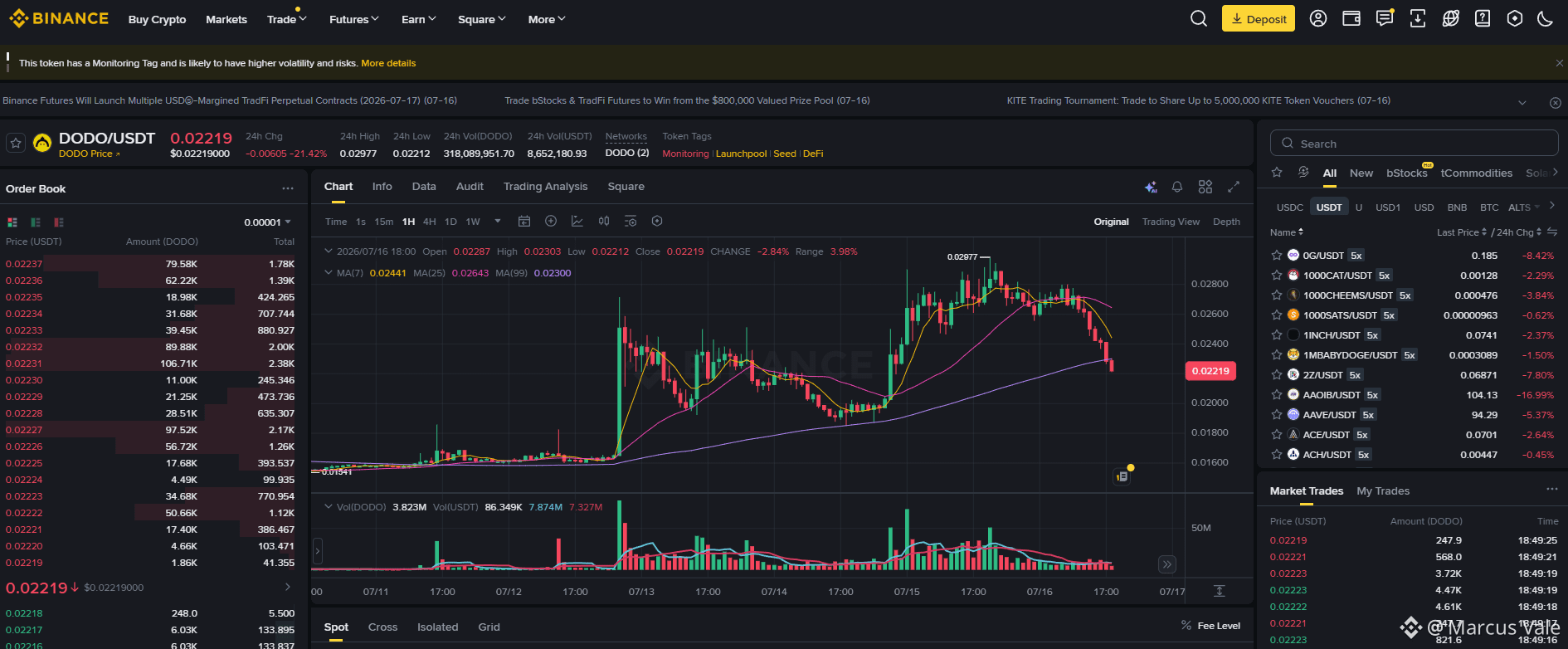This screenshot has width=1568, height=649.
Task: Show both bids and asks order book view
Action: pos(12,222)
